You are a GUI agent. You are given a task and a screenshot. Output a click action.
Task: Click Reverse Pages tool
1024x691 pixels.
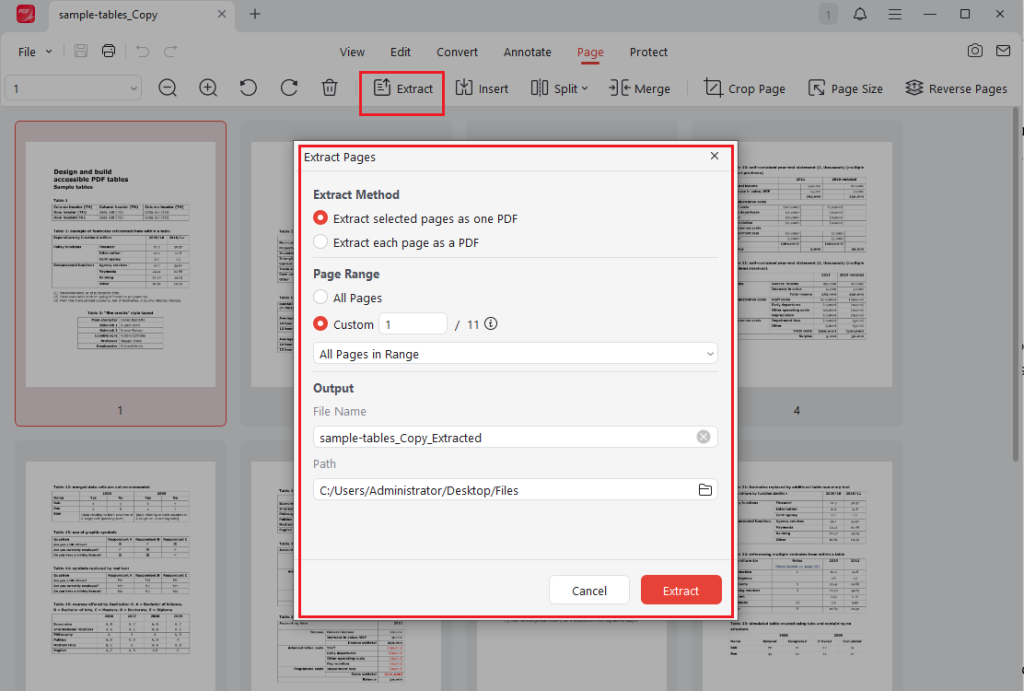956,88
